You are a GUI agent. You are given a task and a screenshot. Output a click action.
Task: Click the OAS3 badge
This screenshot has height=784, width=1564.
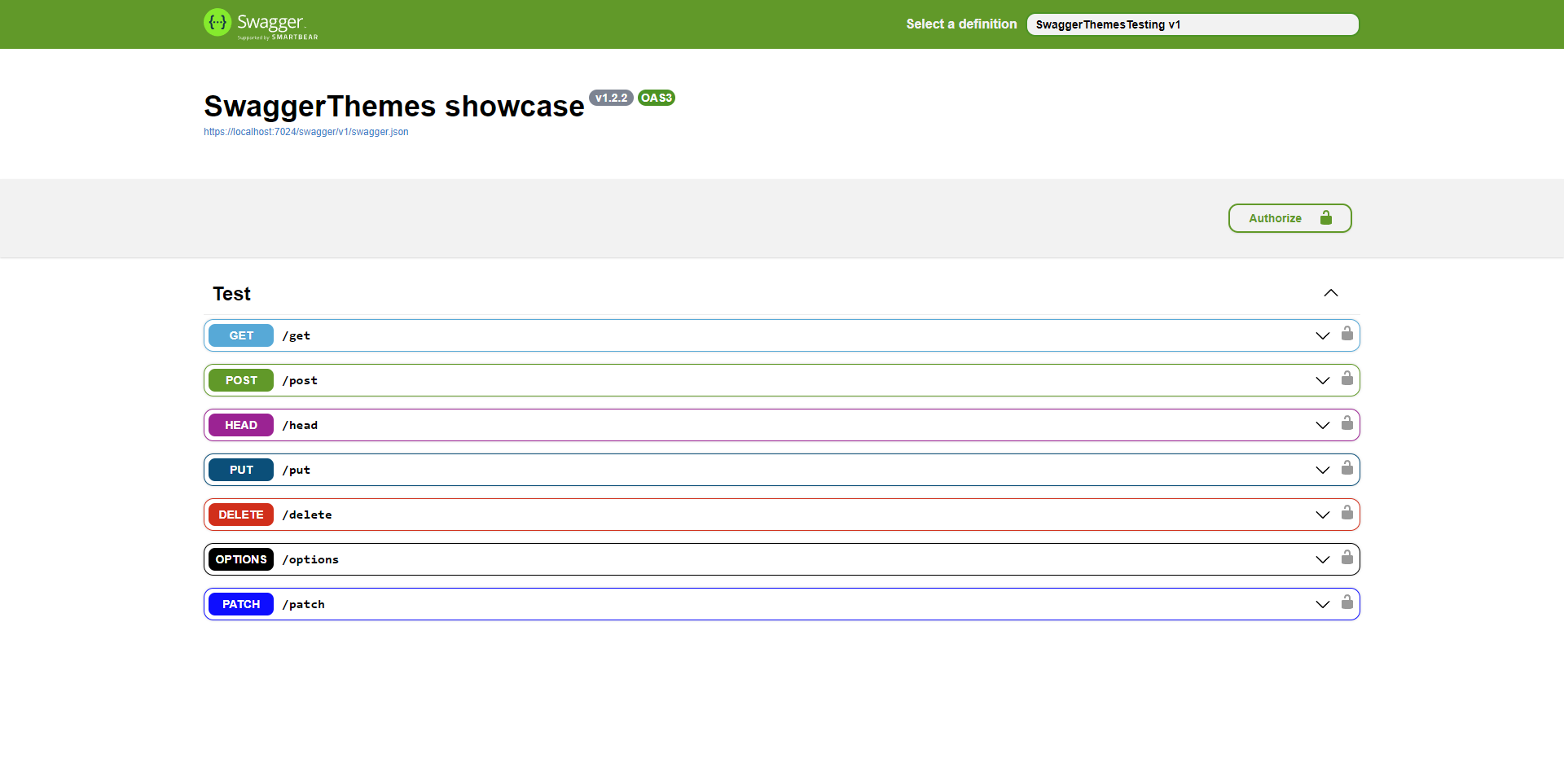pos(657,98)
